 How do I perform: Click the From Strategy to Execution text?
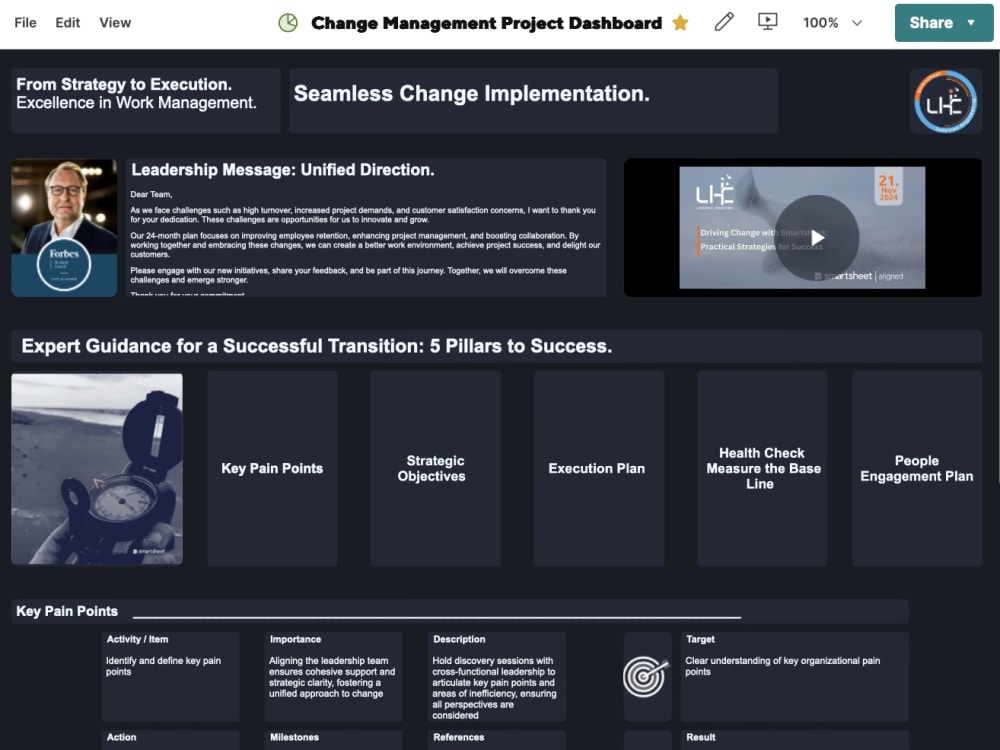point(124,84)
